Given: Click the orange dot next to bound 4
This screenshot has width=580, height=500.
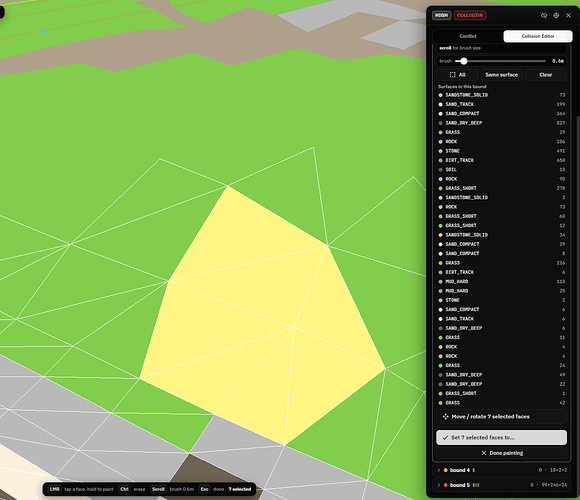Looking at the screenshot, I should coord(445,470).
